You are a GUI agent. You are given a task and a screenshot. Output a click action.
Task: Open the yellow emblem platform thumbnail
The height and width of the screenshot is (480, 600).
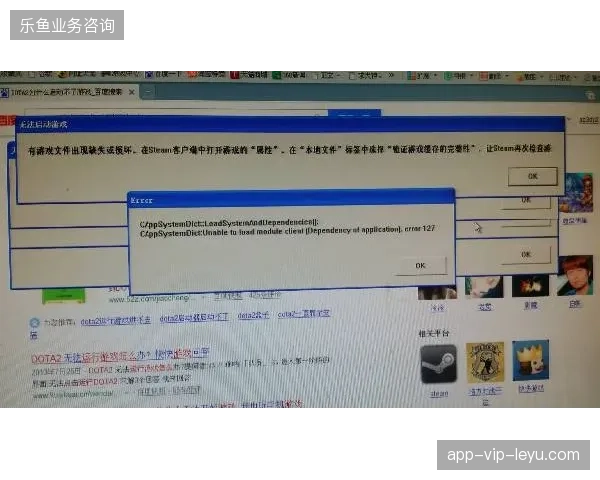tap(485, 362)
